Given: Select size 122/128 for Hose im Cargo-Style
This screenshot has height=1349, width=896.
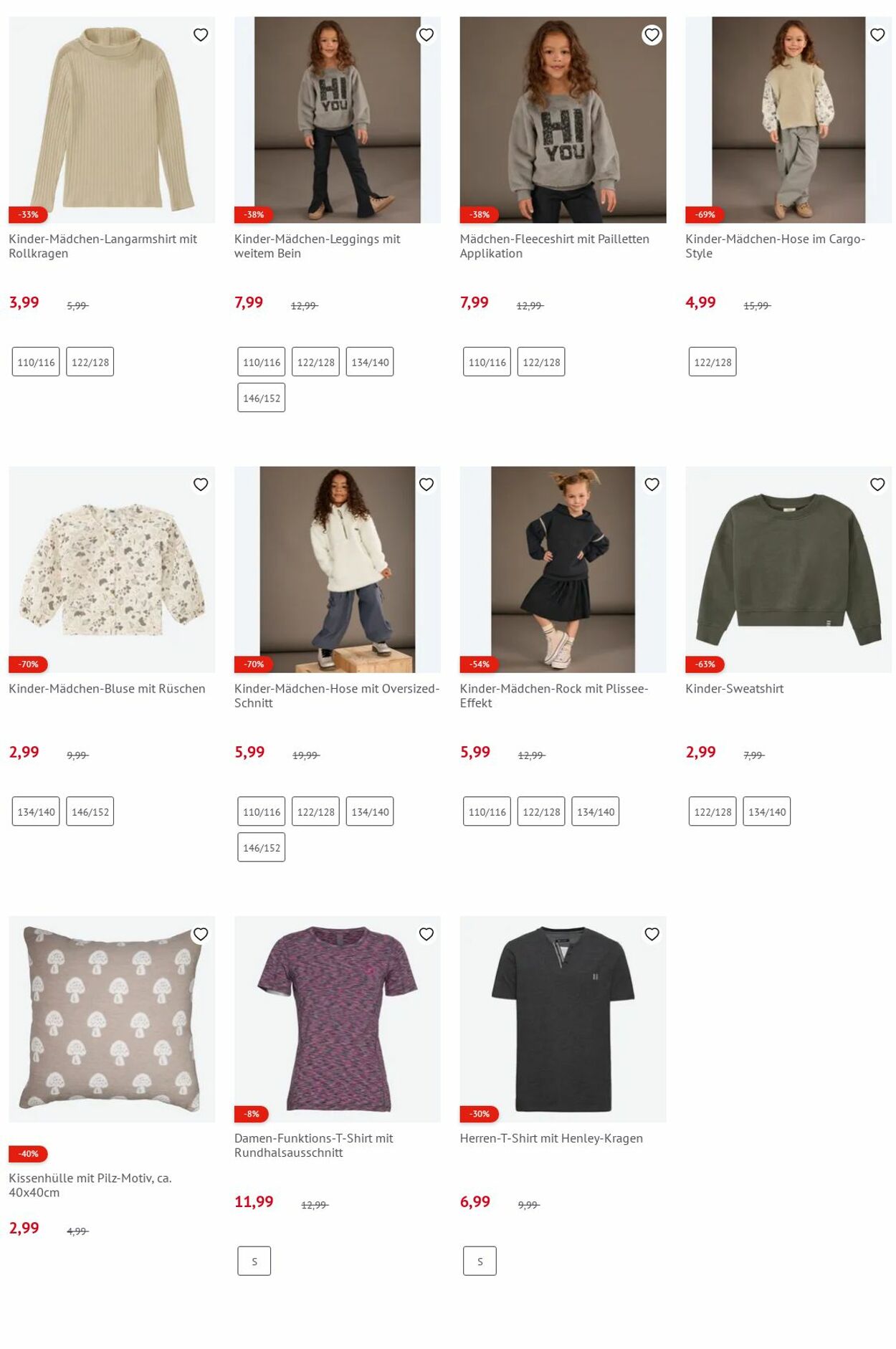Looking at the screenshot, I should coord(712,362).
